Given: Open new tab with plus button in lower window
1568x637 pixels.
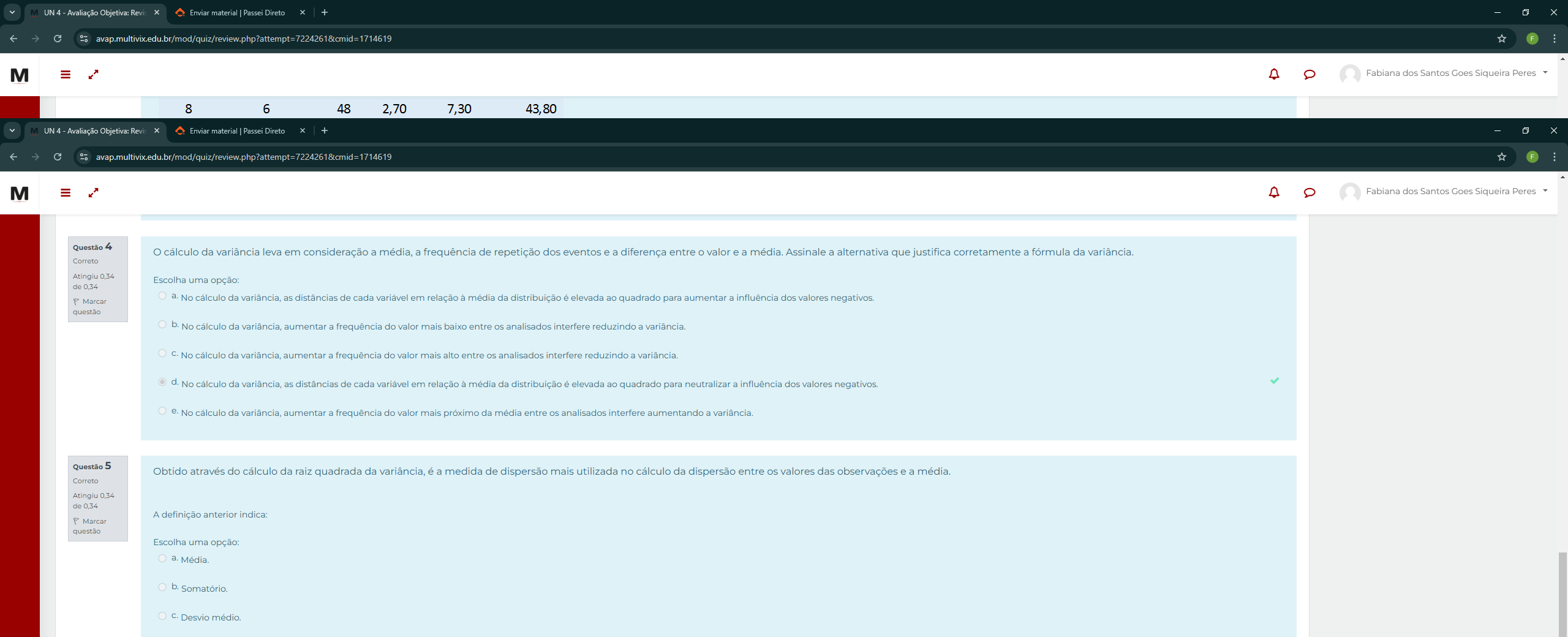Looking at the screenshot, I should [325, 130].
